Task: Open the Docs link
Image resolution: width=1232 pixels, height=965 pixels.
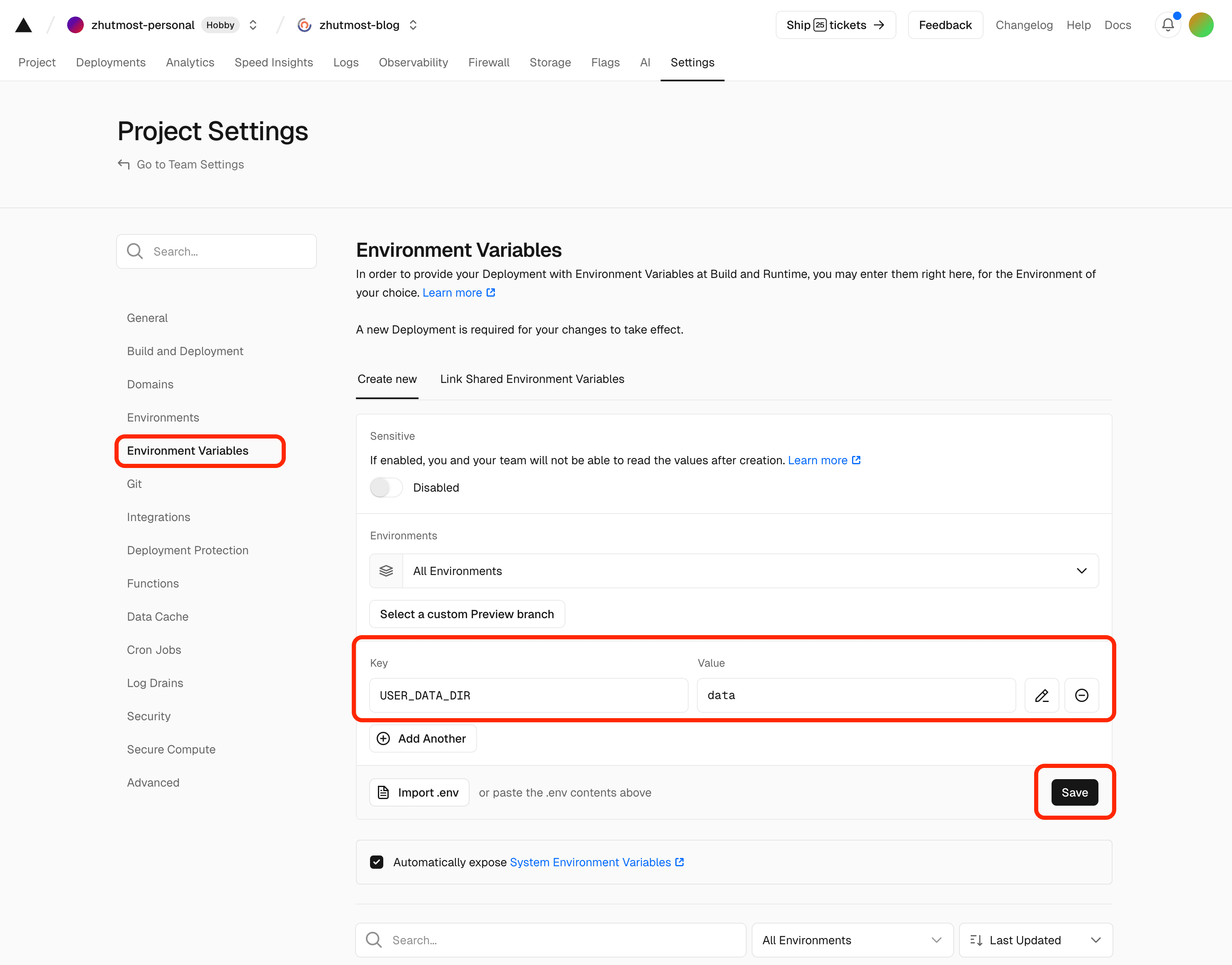Action: tap(1118, 25)
